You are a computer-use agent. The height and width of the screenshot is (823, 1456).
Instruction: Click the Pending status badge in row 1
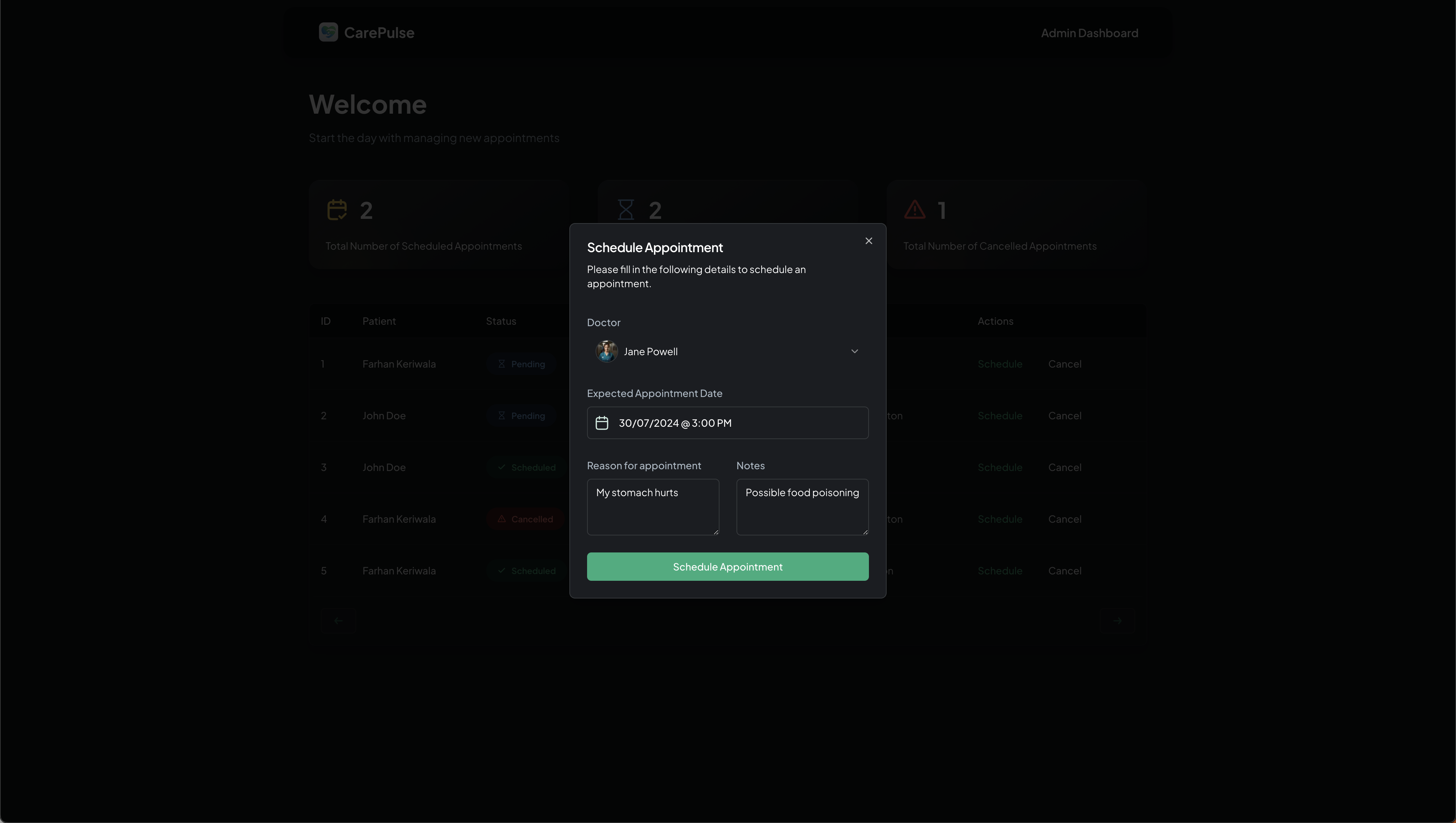coord(521,364)
